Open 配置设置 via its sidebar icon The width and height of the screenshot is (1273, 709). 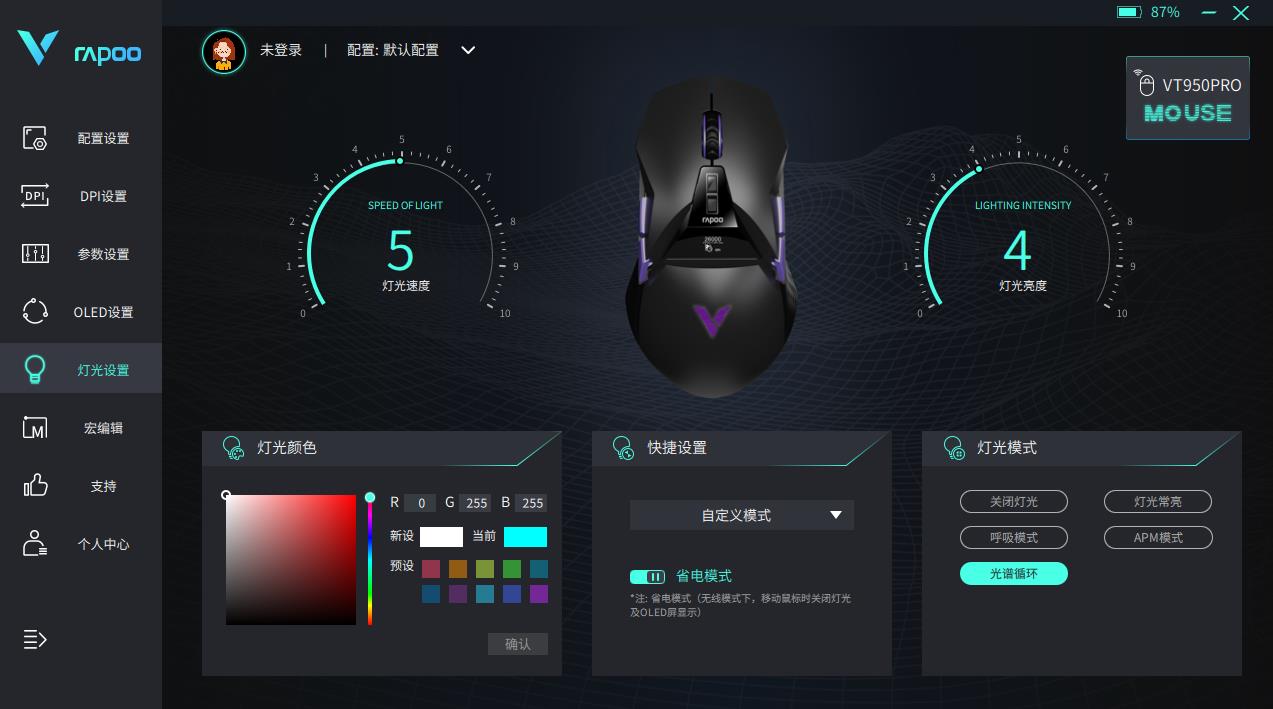[35, 138]
